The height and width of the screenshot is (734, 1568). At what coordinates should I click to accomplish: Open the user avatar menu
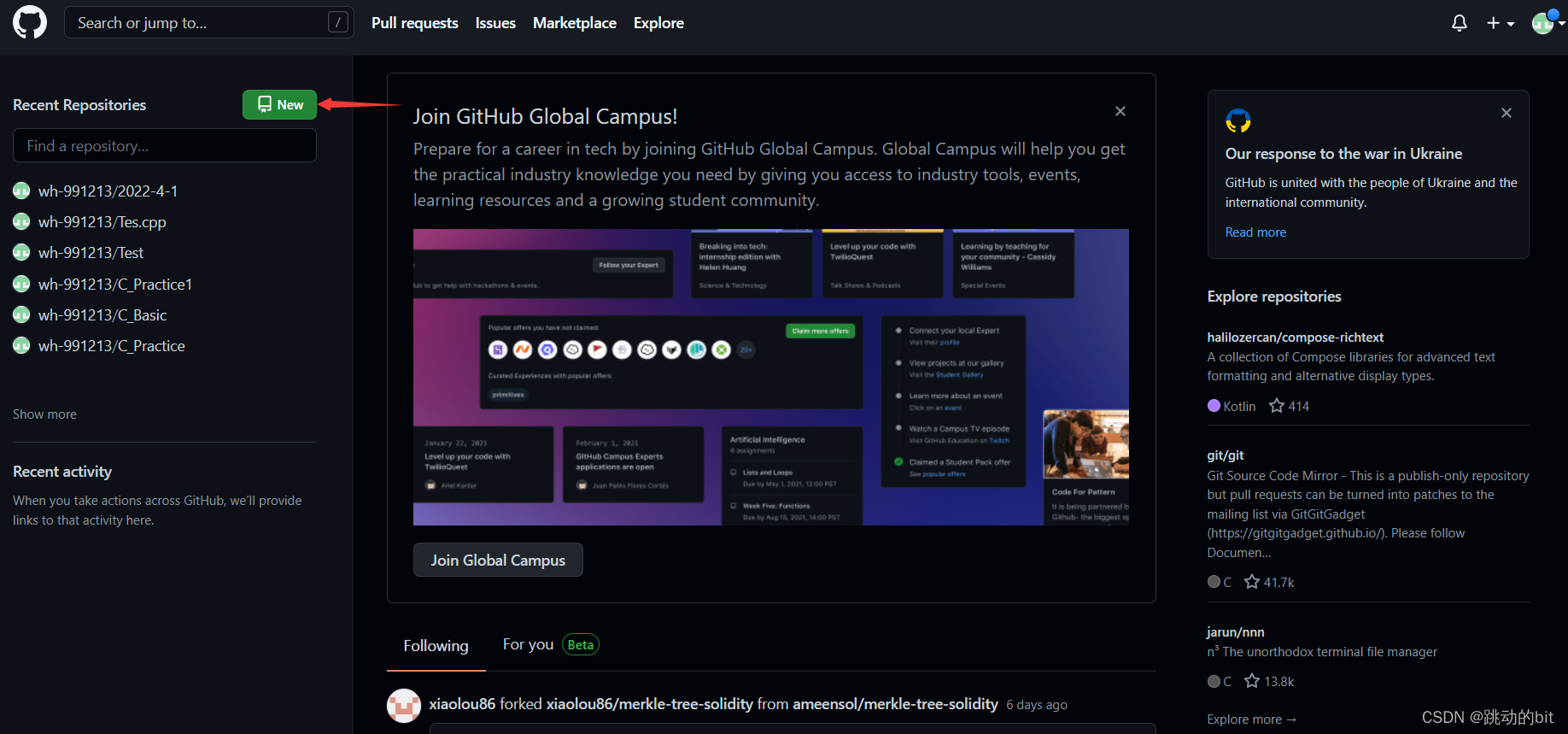(1548, 22)
